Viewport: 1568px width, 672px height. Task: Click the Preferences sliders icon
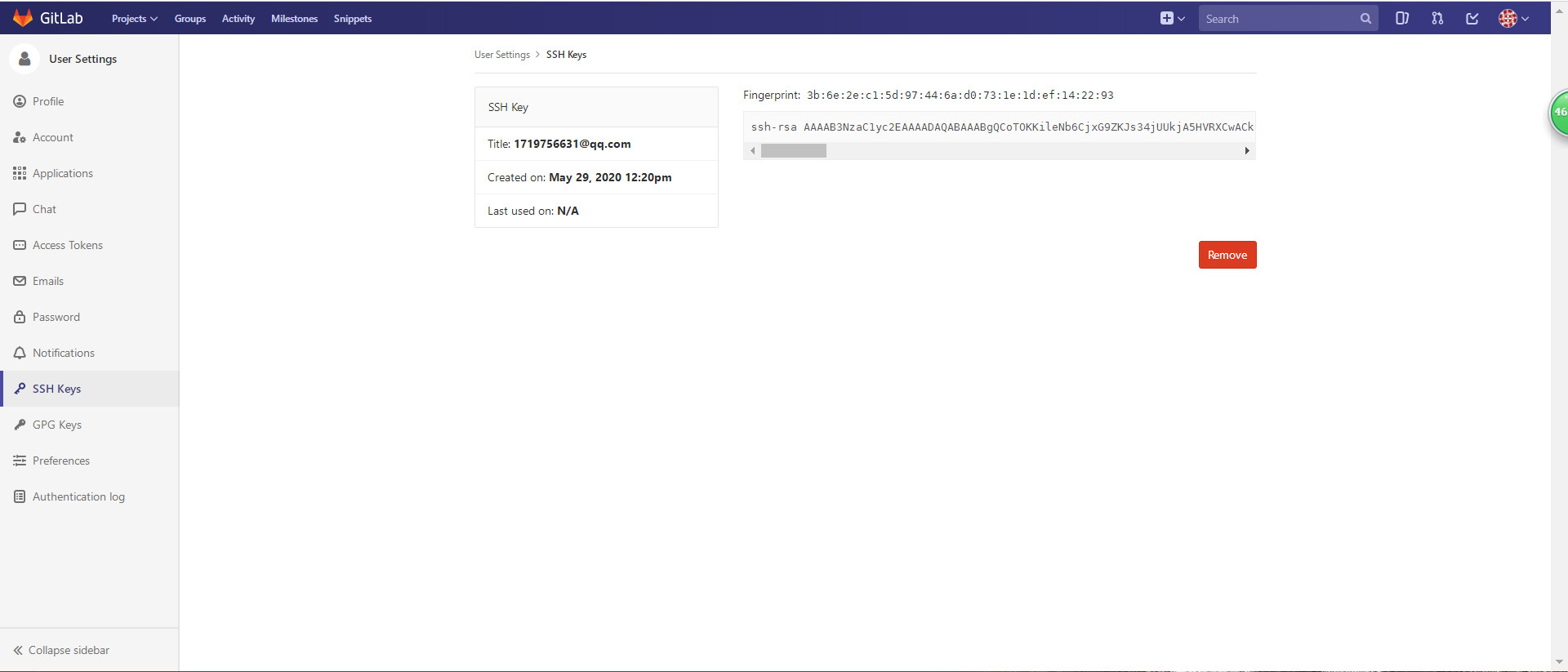20,461
